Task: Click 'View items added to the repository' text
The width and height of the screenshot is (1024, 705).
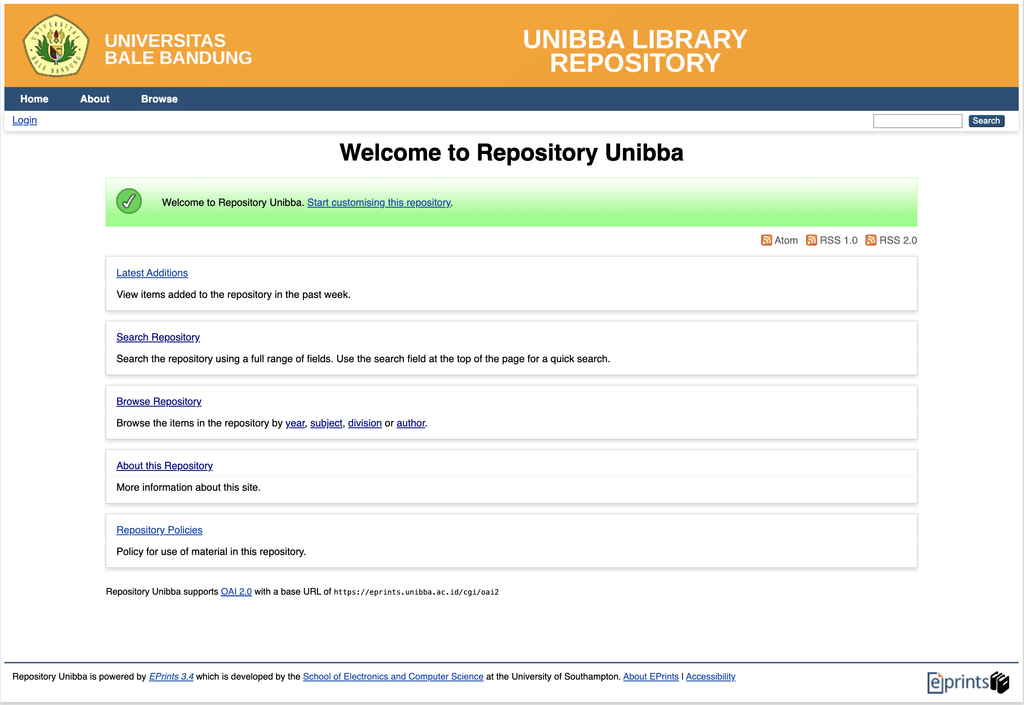Action: tap(233, 294)
